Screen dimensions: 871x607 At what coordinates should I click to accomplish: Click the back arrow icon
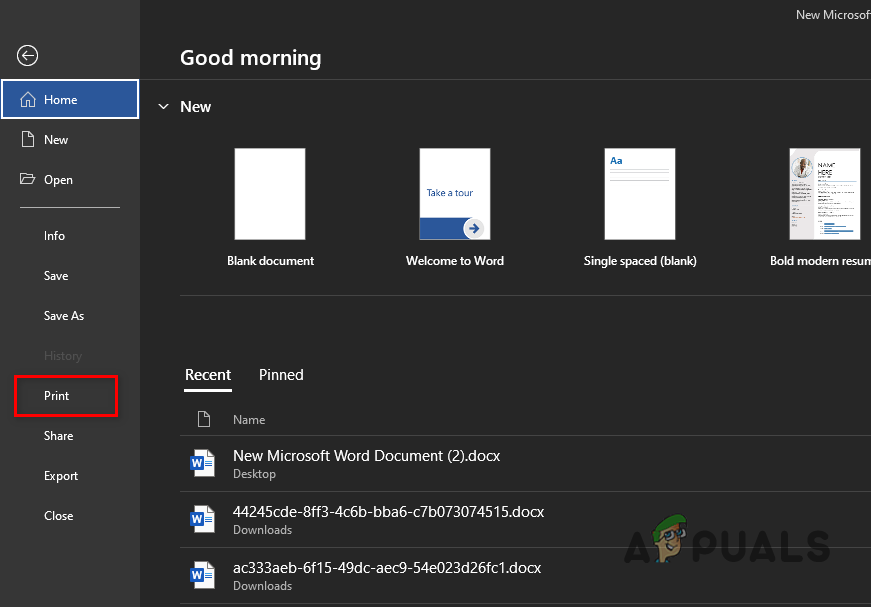[x=28, y=56]
